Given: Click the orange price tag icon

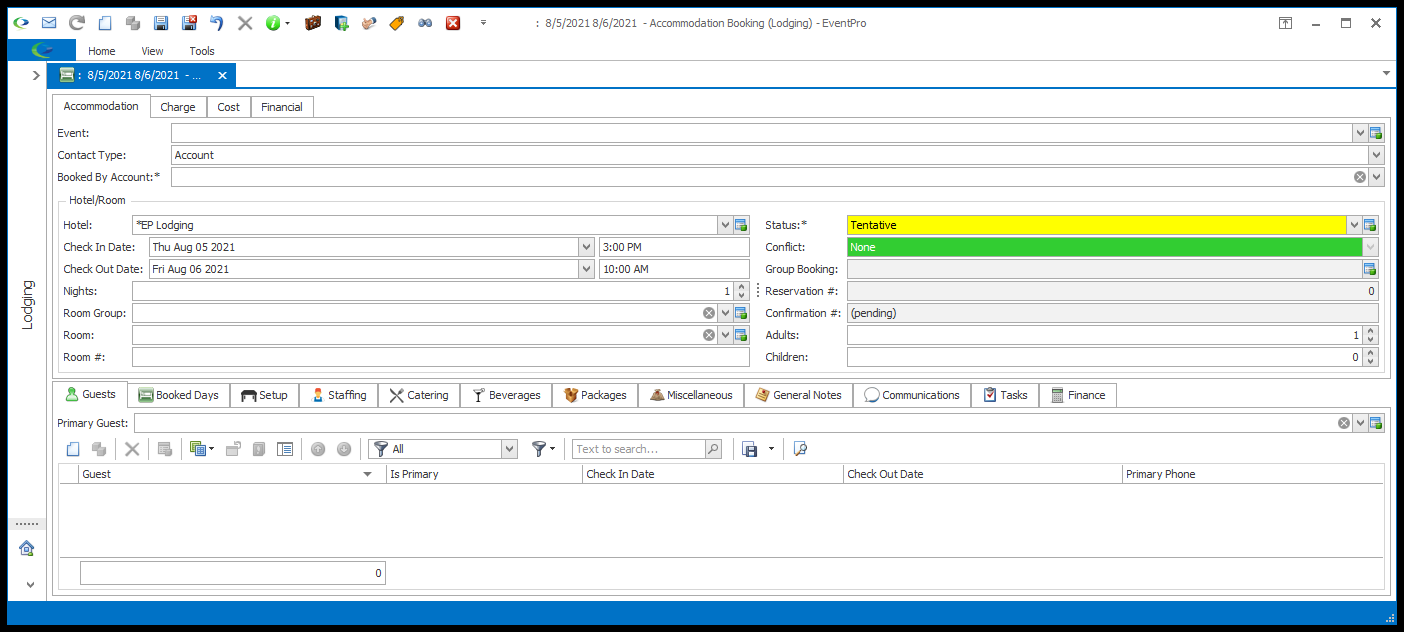Looking at the screenshot, I should pyautogui.click(x=397, y=23).
